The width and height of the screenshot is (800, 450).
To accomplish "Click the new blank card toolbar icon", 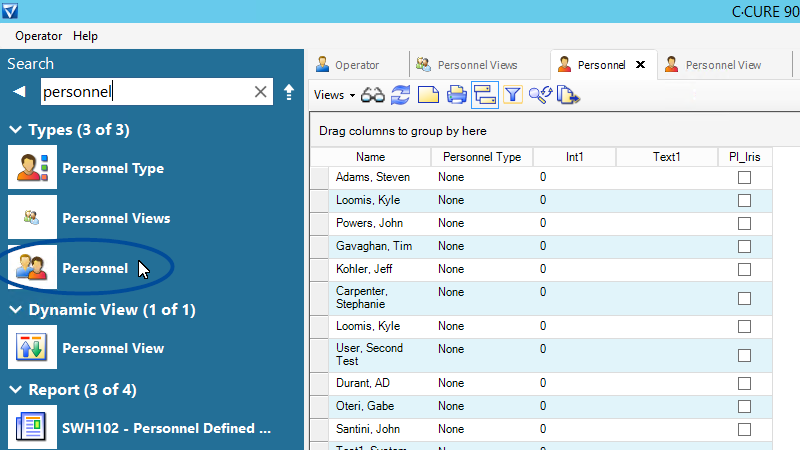I will point(428,95).
